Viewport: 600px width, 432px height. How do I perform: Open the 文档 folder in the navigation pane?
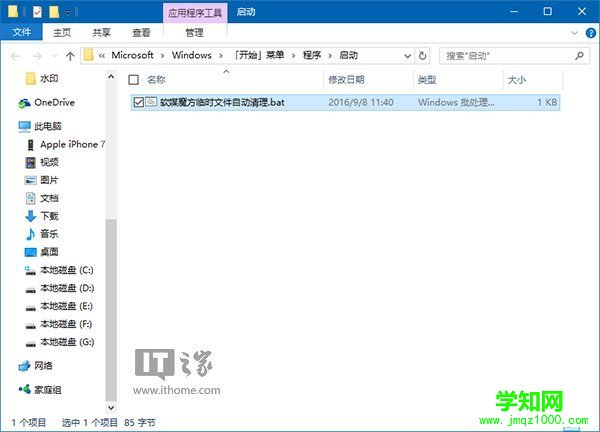pyautogui.click(x=42, y=198)
